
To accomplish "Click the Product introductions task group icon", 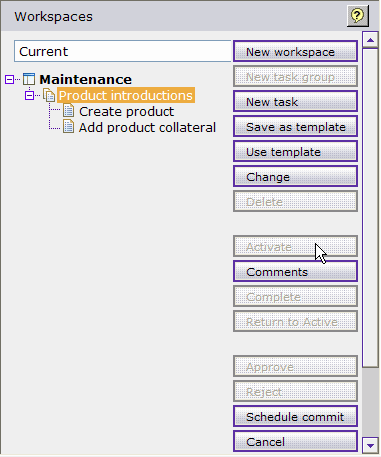I will (49, 95).
